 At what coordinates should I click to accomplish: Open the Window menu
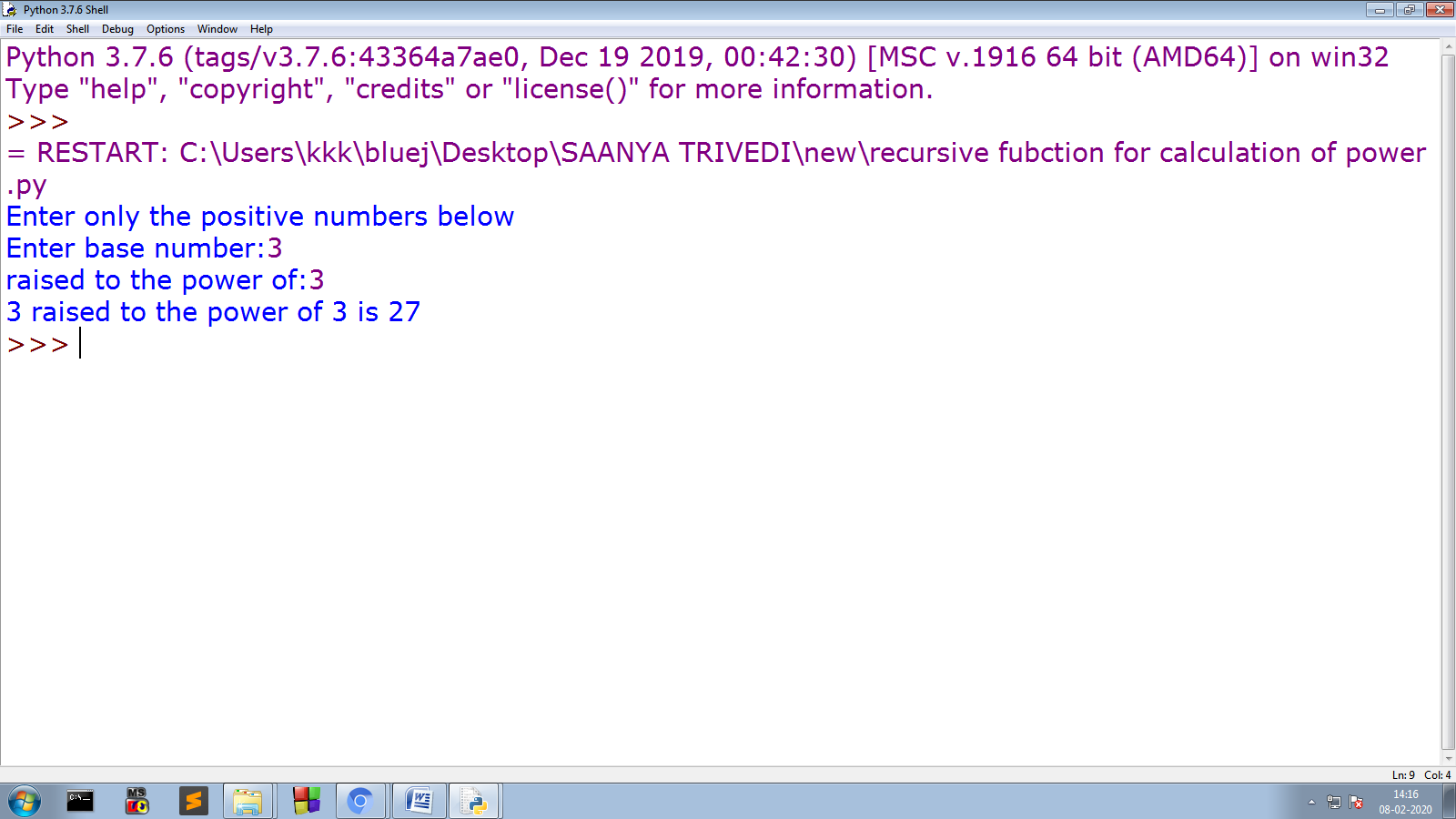click(x=217, y=28)
